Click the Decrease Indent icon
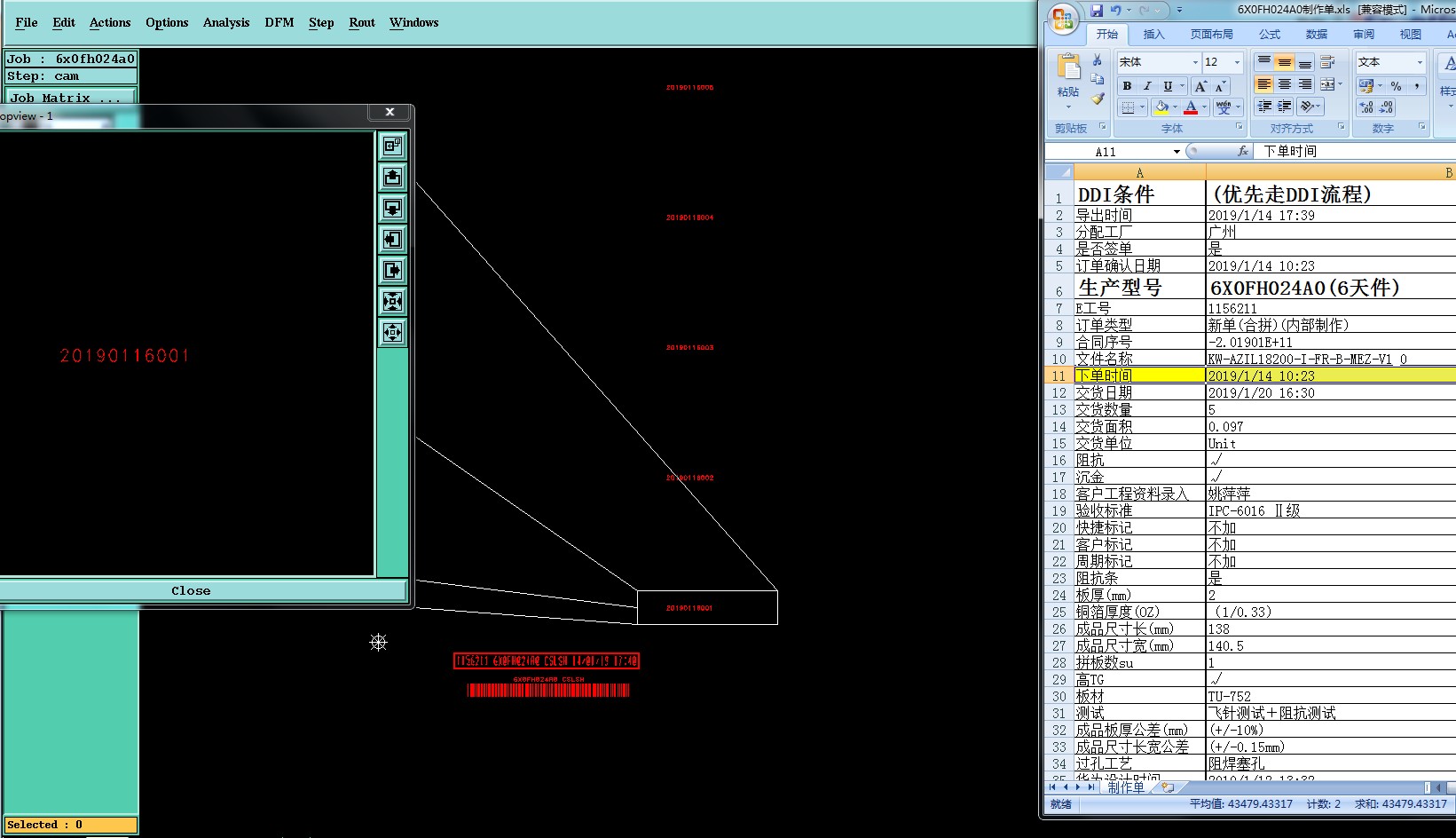 point(1264,107)
